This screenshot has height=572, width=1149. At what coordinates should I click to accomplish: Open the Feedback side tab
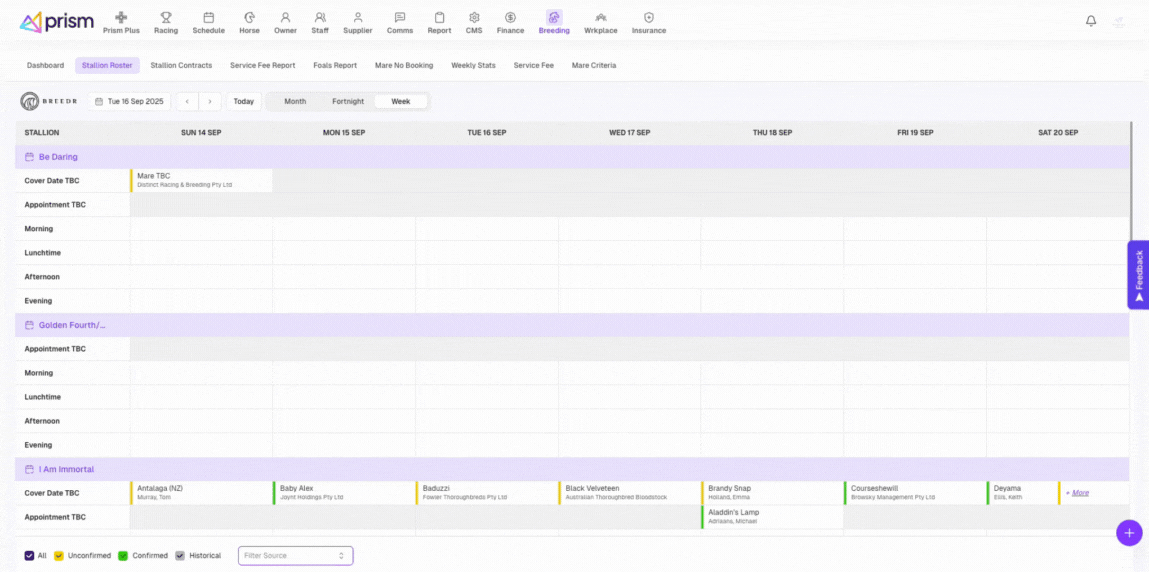point(1138,275)
